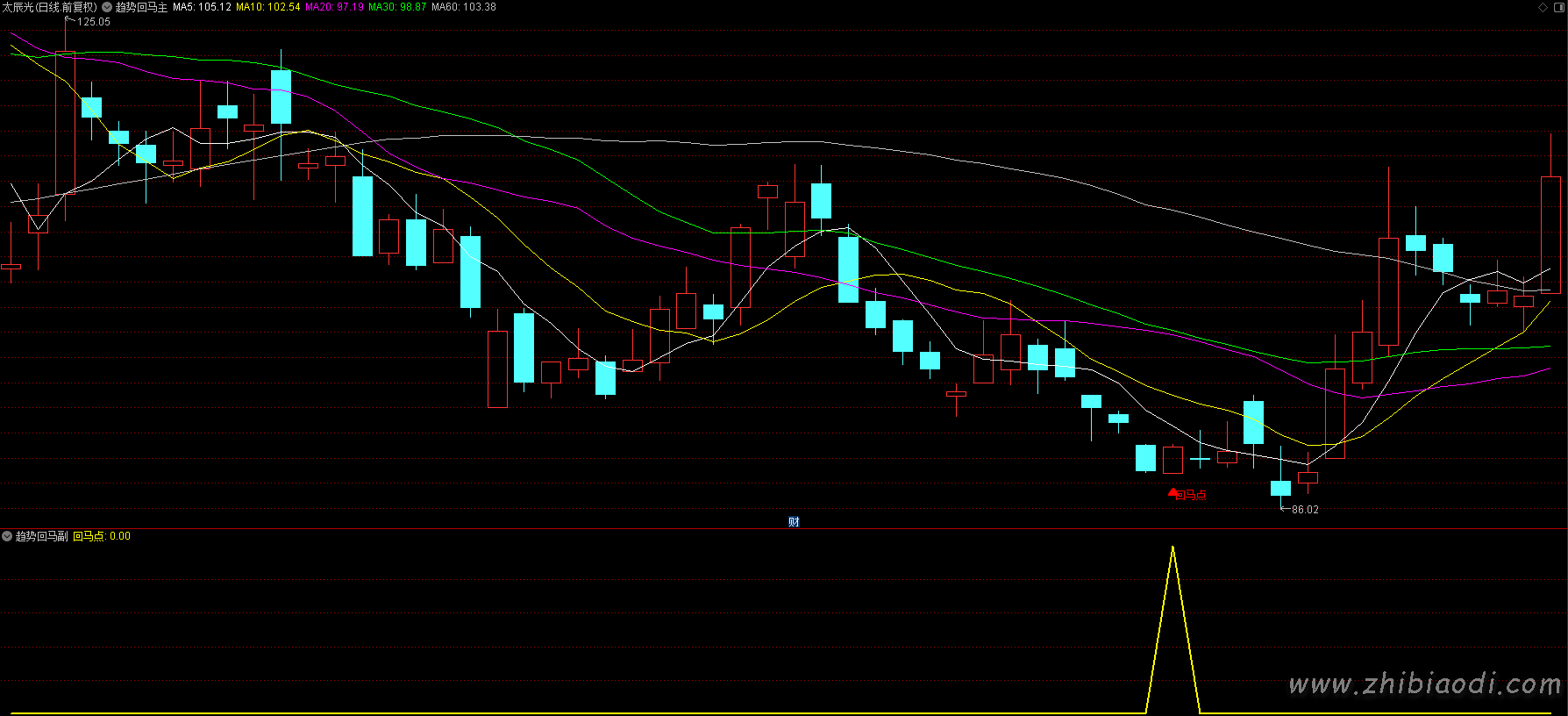Click the yellow 回马点: 0.00 value label
Image resolution: width=1568 pixels, height=716 pixels.
(101, 536)
